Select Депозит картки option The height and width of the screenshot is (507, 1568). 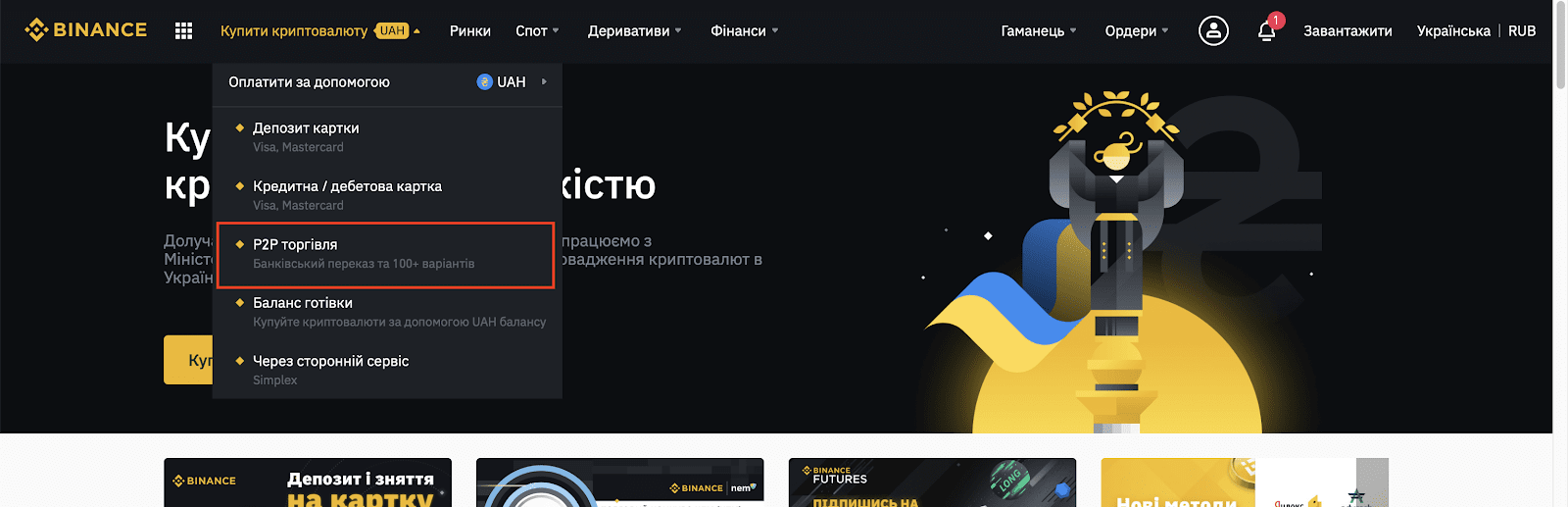click(387, 137)
